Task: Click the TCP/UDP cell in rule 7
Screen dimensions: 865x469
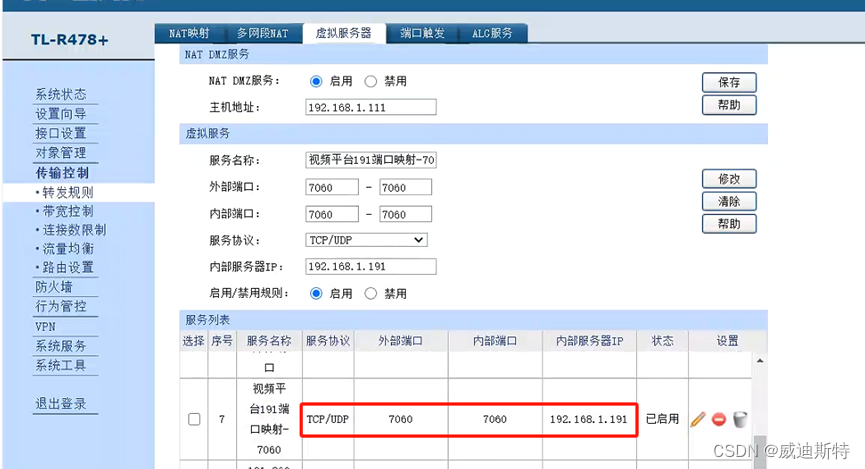Action: coord(328,419)
